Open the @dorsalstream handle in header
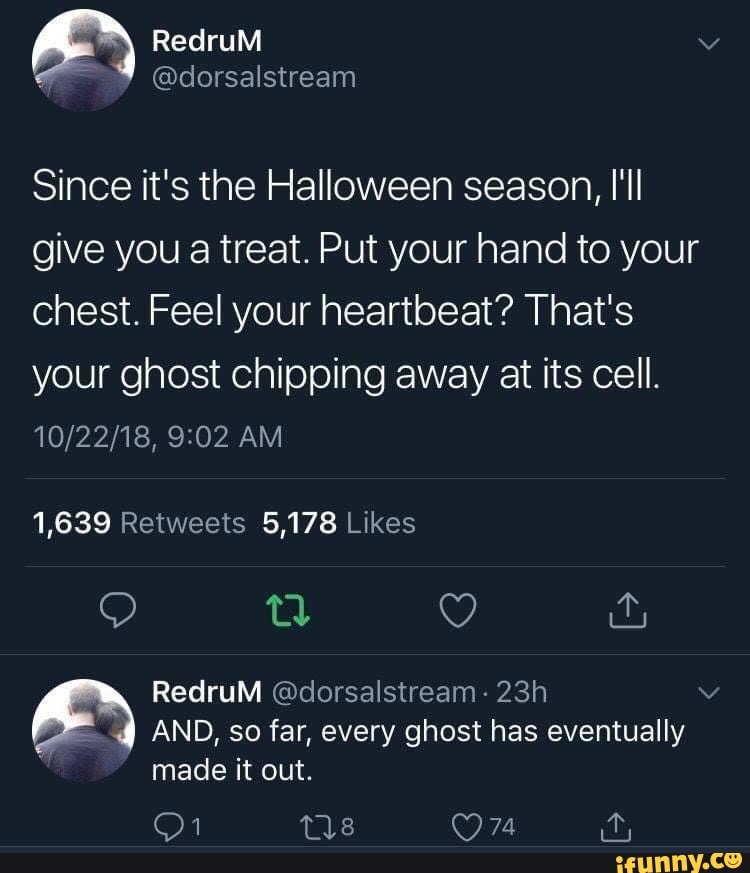The width and height of the screenshot is (750, 873). pyautogui.click(x=253, y=76)
